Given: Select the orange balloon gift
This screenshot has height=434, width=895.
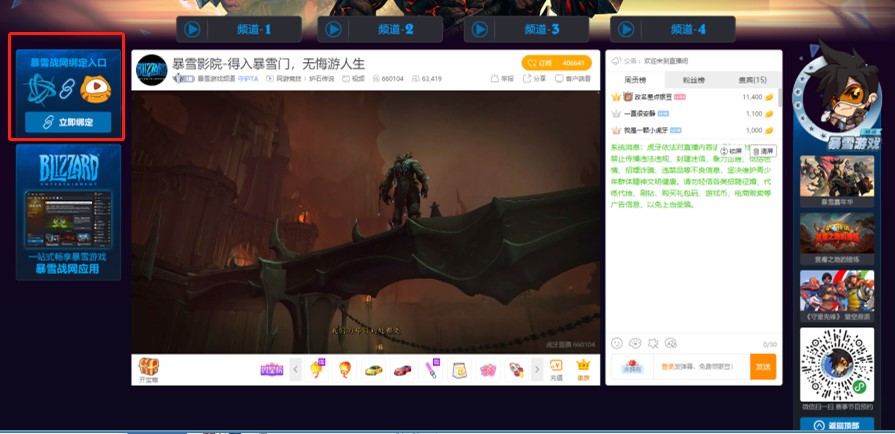Looking at the screenshot, I should 345,370.
